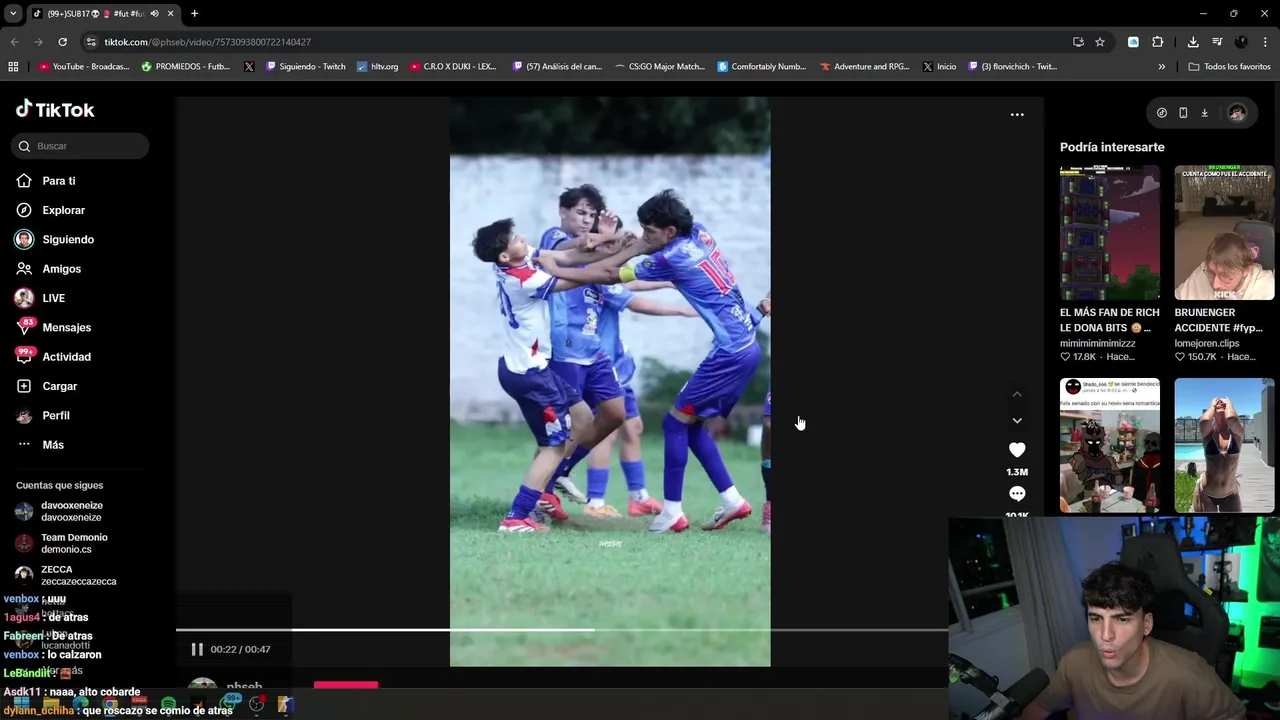Open the C.R.O X DUKI bookmark
Screen dimensions: 1280x720
pos(453,67)
